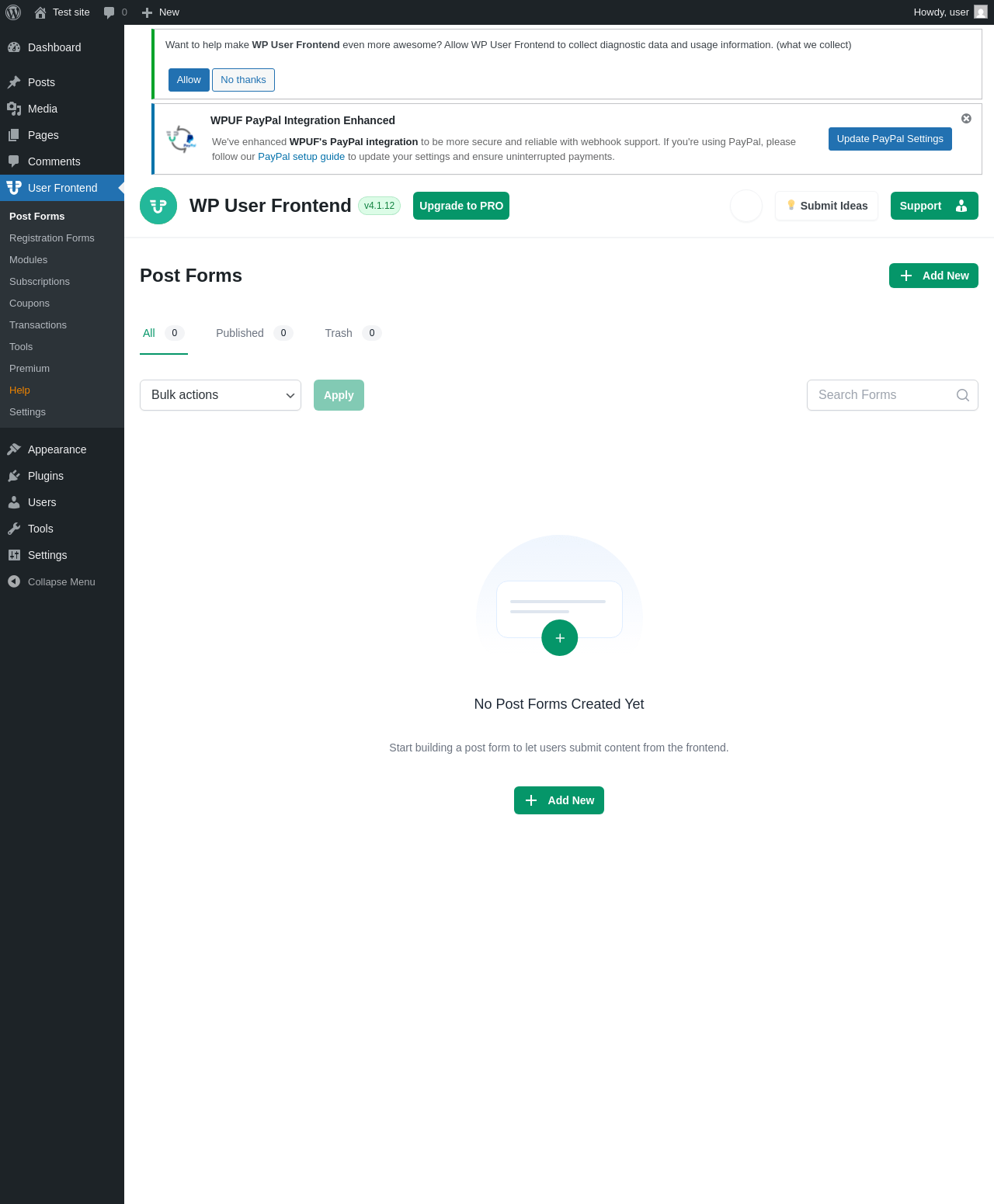994x1204 pixels.
Task: Open the comments bubble in admin bar
Action: point(109,12)
